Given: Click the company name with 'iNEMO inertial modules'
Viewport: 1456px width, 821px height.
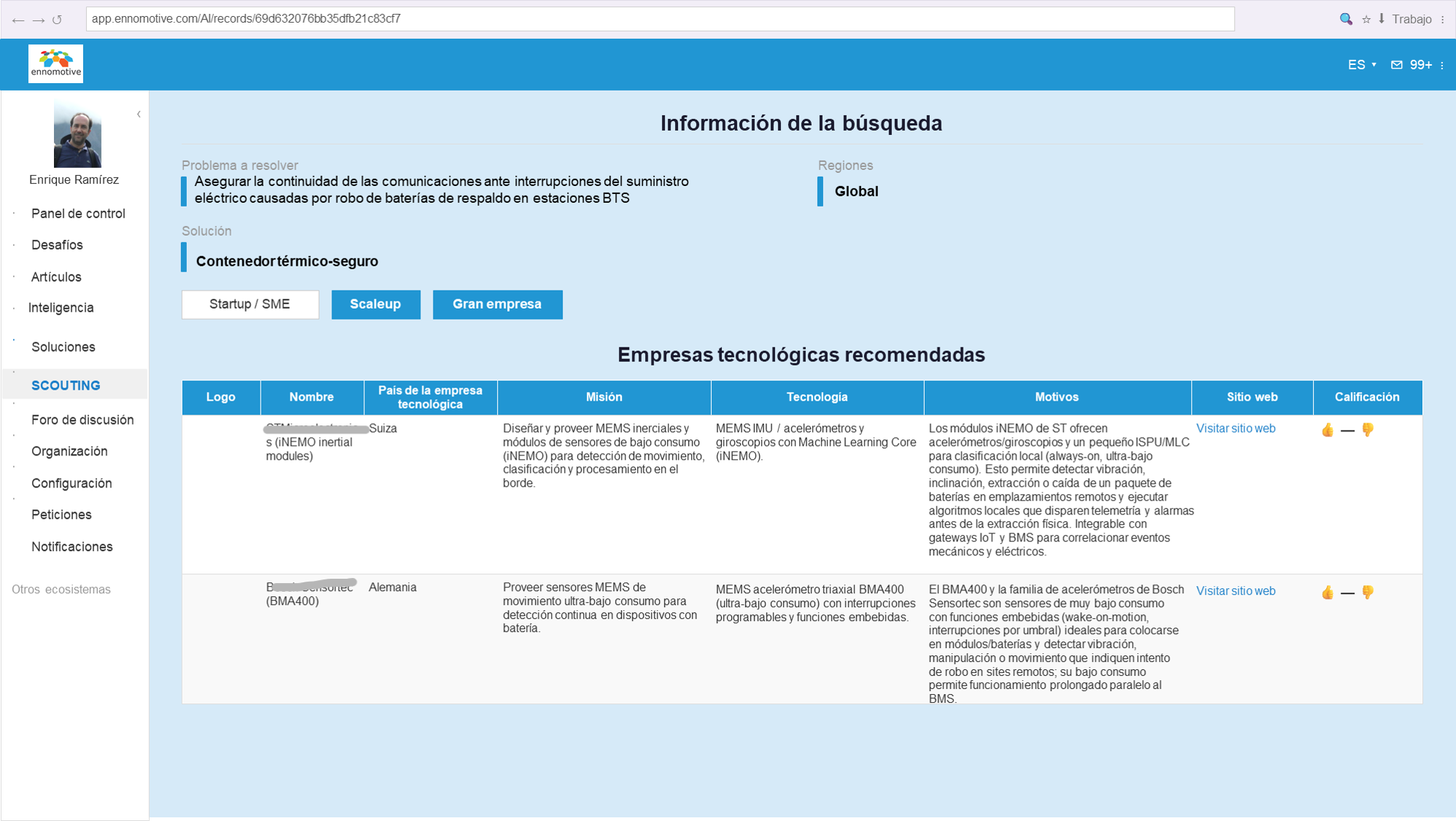Looking at the screenshot, I should pyautogui.click(x=315, y=442).
